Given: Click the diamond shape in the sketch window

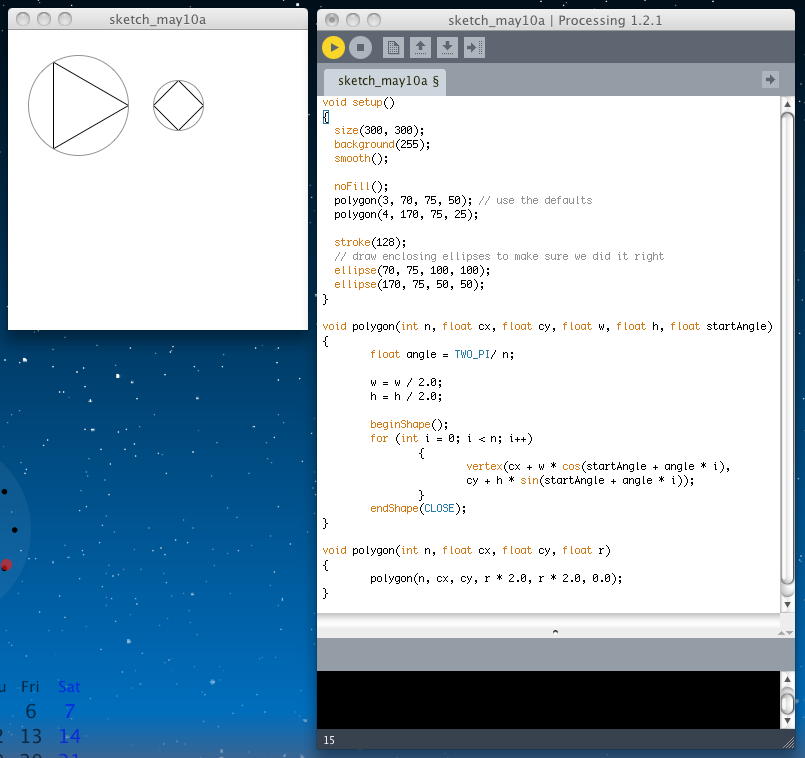Looking at the screenshot, I should click(179, 106).
